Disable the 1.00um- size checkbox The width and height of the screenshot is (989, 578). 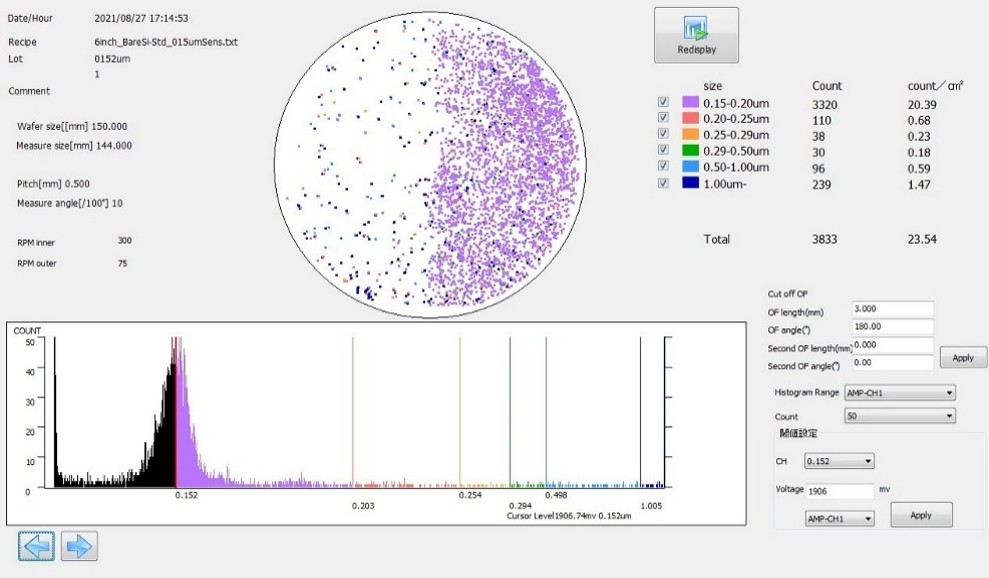663,183
